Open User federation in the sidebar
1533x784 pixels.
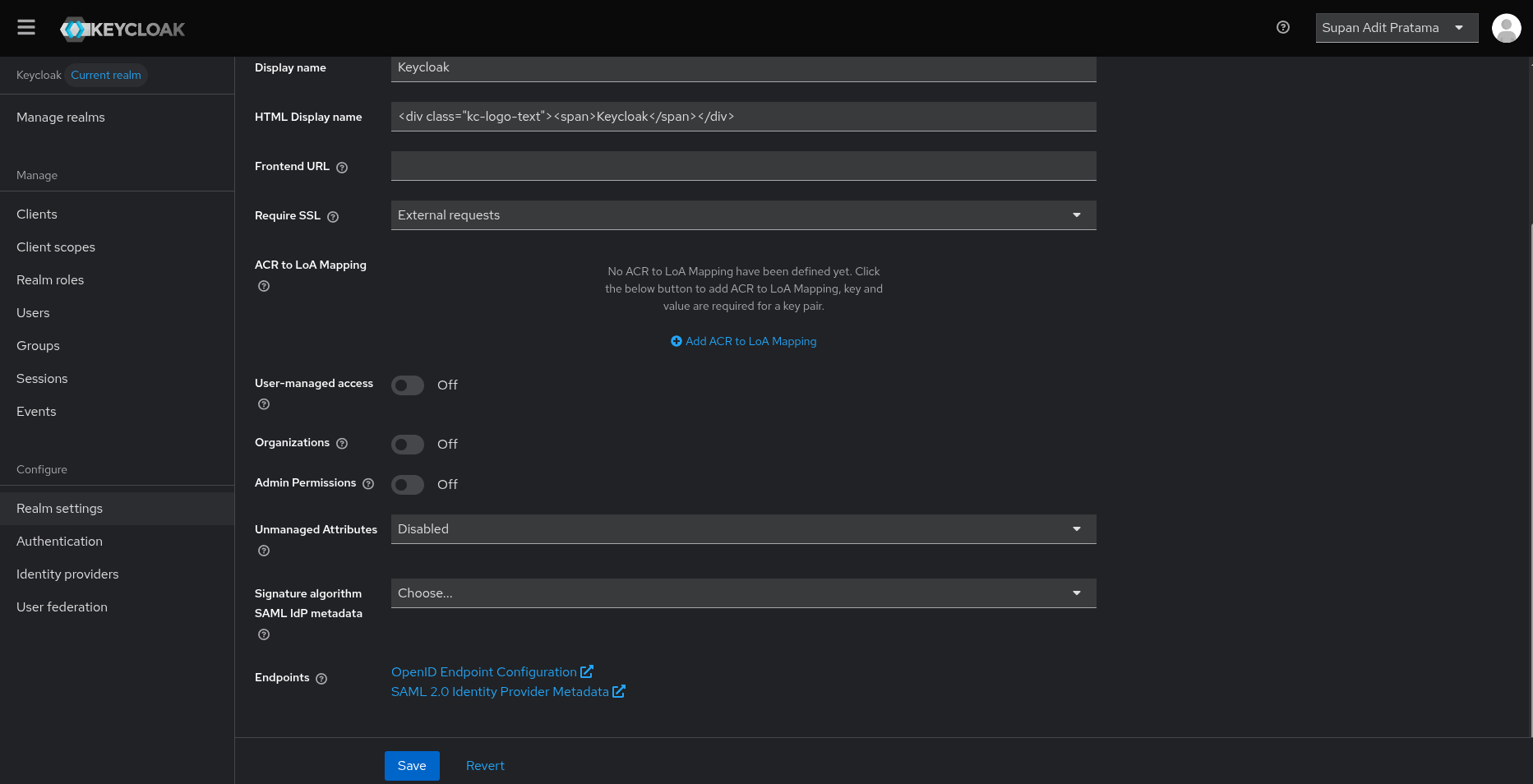[x=117, y=607]
